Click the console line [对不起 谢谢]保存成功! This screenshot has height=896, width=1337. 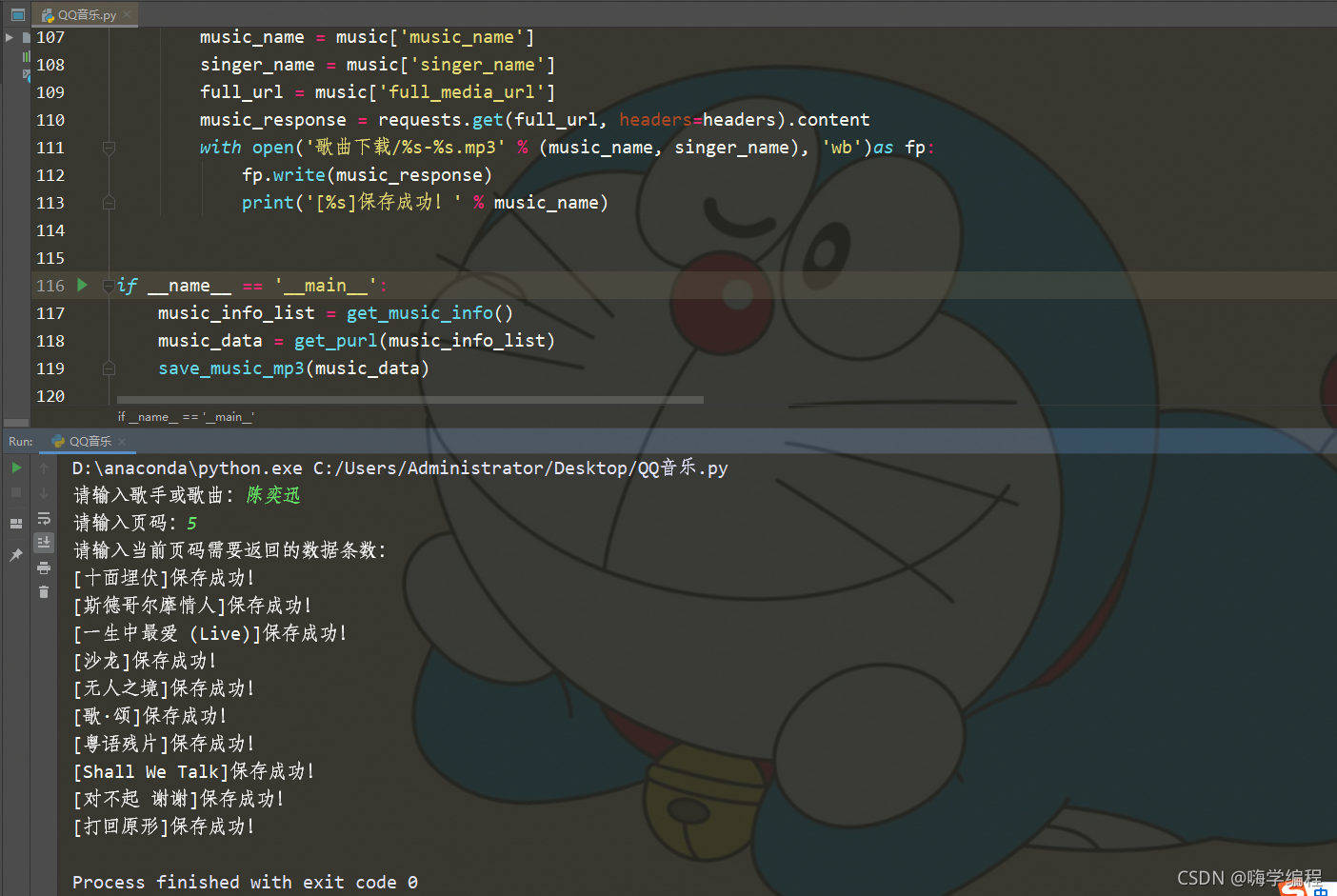tap(179, 799)
